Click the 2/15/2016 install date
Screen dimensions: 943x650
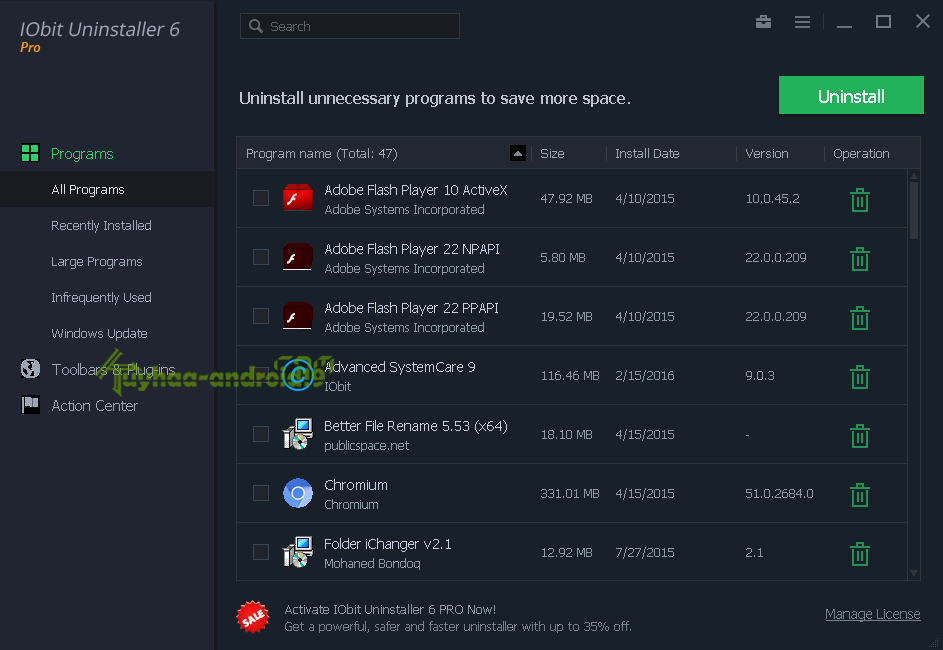645,375
